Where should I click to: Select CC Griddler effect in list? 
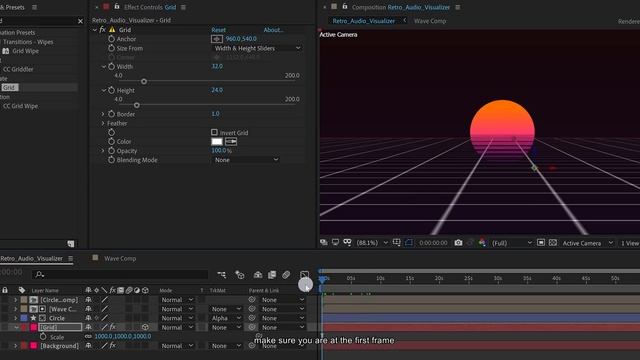pyautogui.click(x=18, y=69)
